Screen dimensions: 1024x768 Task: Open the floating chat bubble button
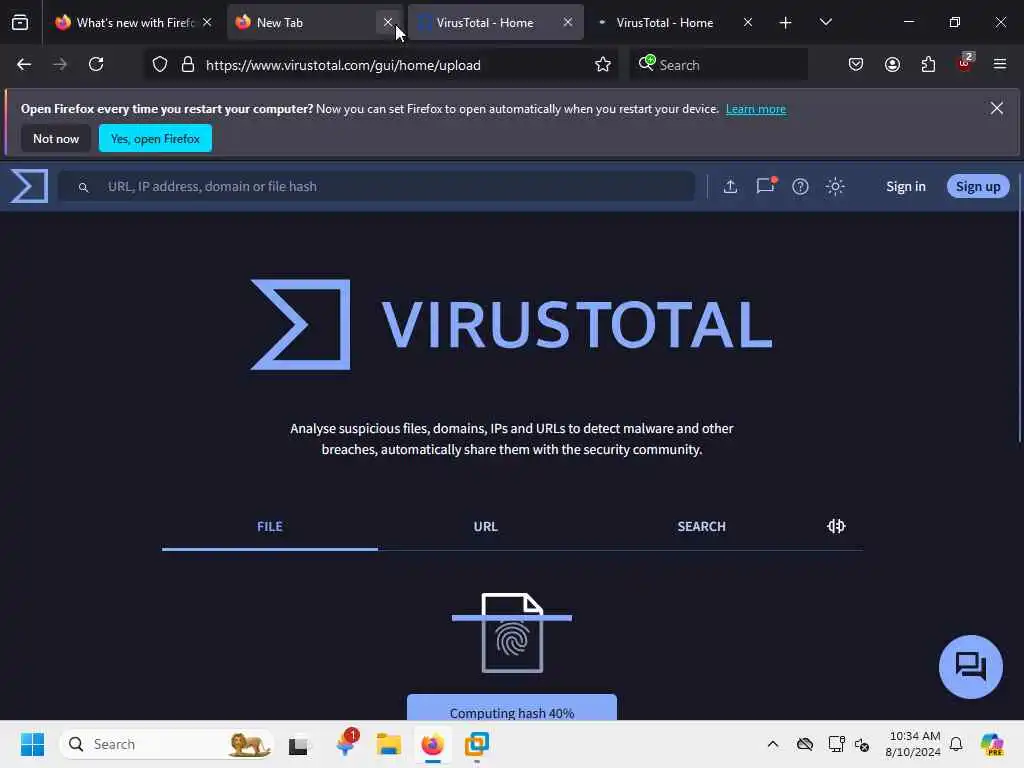[x=970, y=667]
